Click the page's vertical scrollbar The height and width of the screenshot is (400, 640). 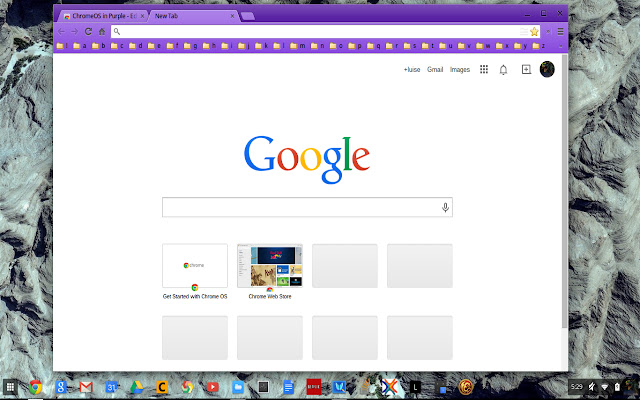[x=564, y=191]
